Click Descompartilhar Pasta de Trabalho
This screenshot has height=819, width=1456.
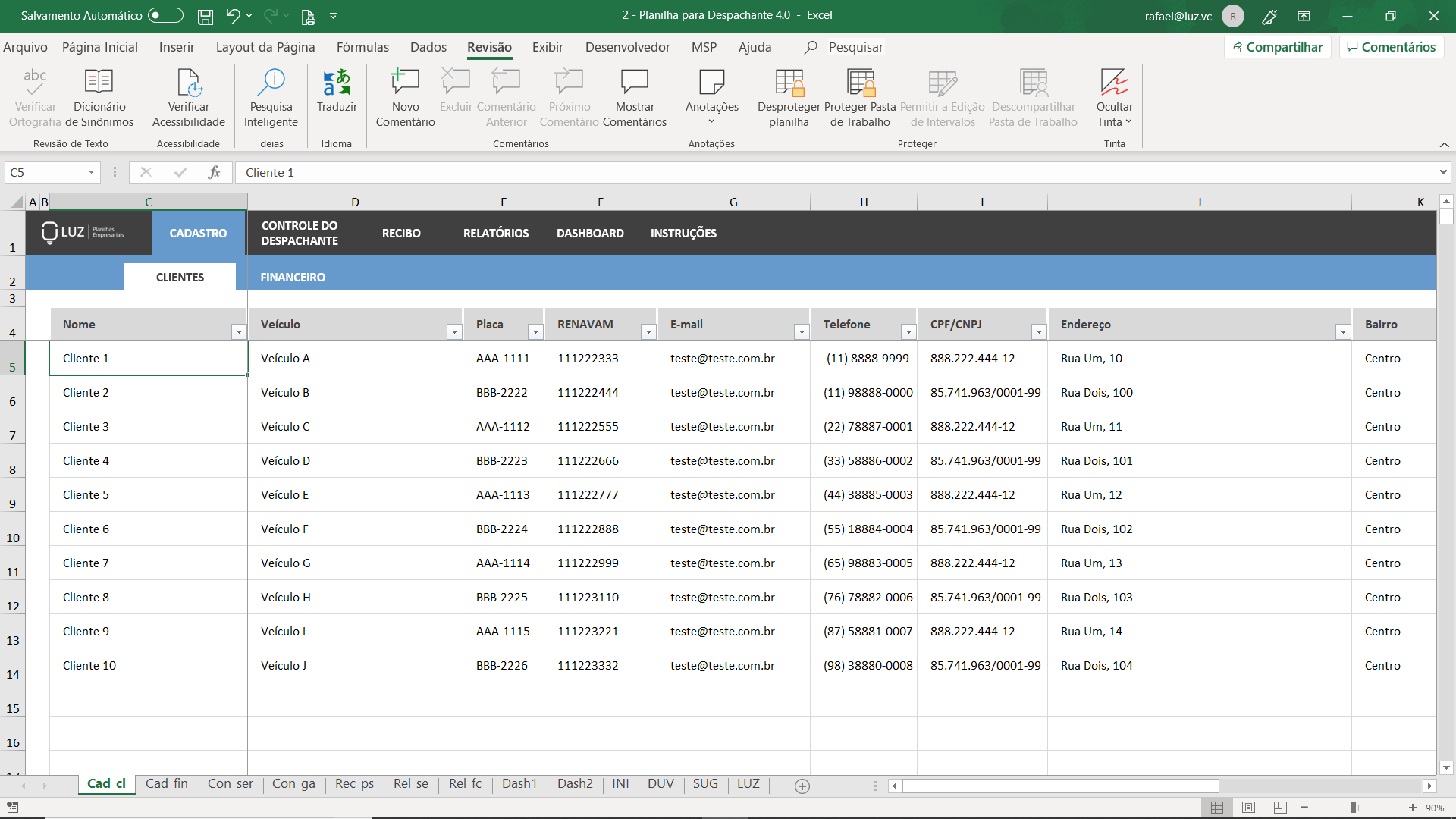coord(1033,99)
